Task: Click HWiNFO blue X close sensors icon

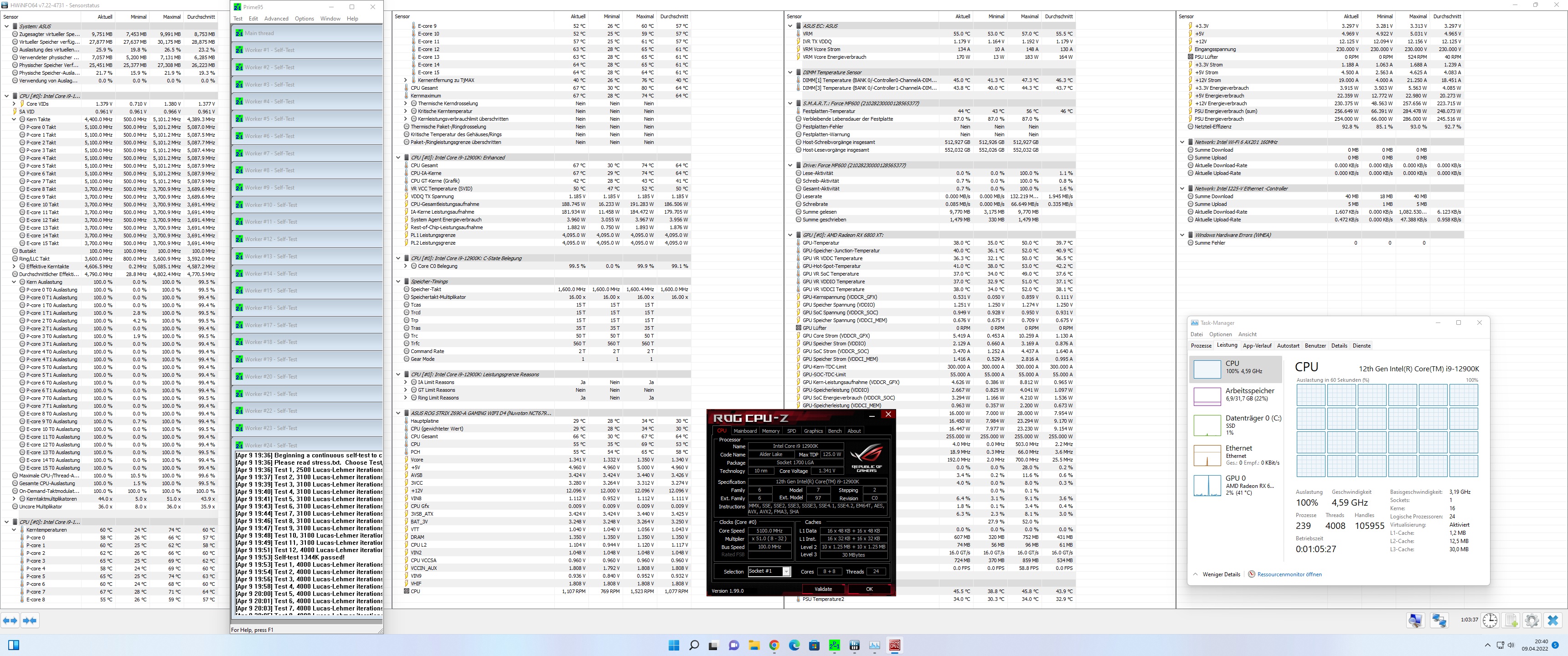Action: click(x=1553, y=620)
